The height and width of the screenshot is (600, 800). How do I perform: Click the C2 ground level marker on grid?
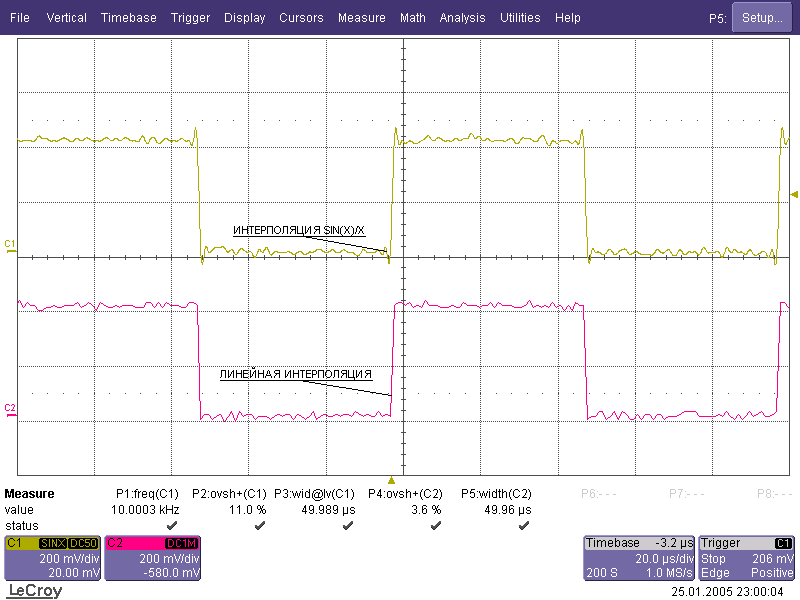10,407
